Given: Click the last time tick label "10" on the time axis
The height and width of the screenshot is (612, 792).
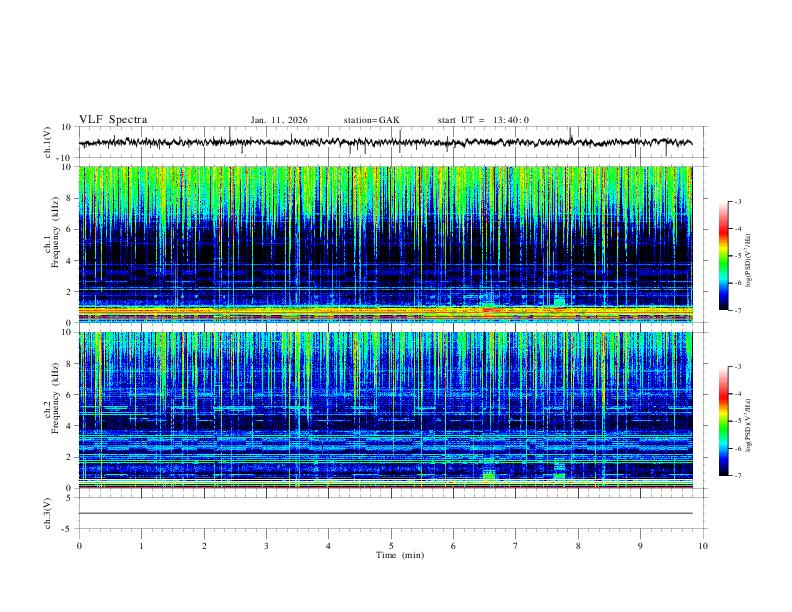Looking at the screenshot, I should click(x=703, y=546).
